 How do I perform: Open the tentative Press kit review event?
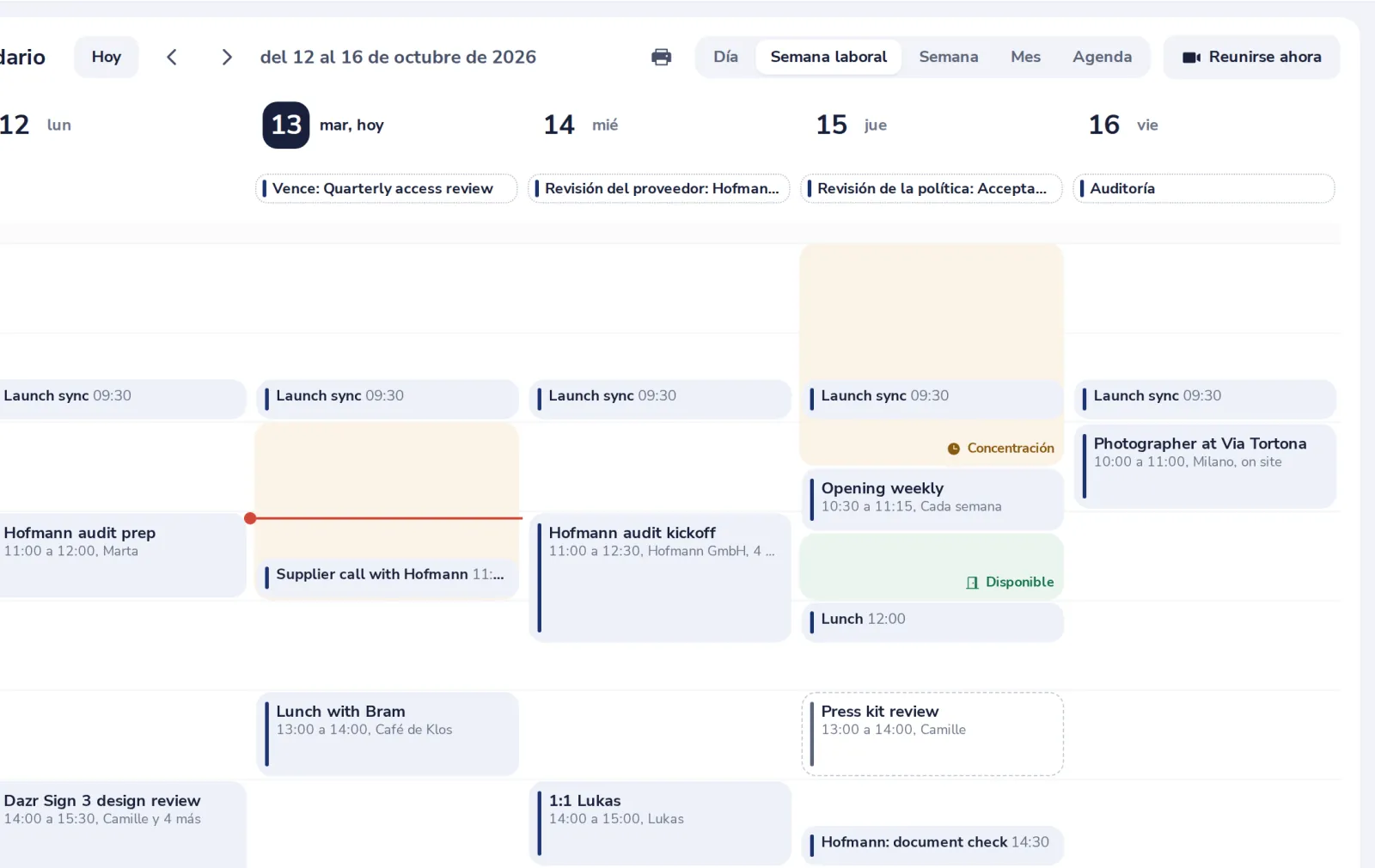tap(932, 734)
